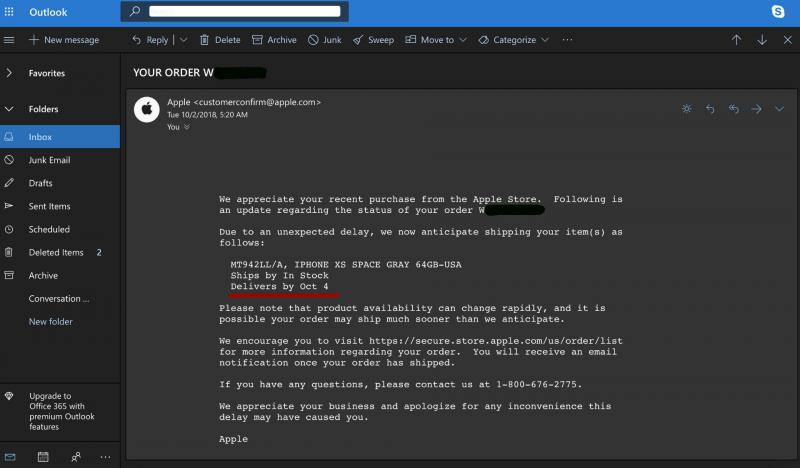Collapse the Folders section
This screenshot has width=800, height=468.
9,109
